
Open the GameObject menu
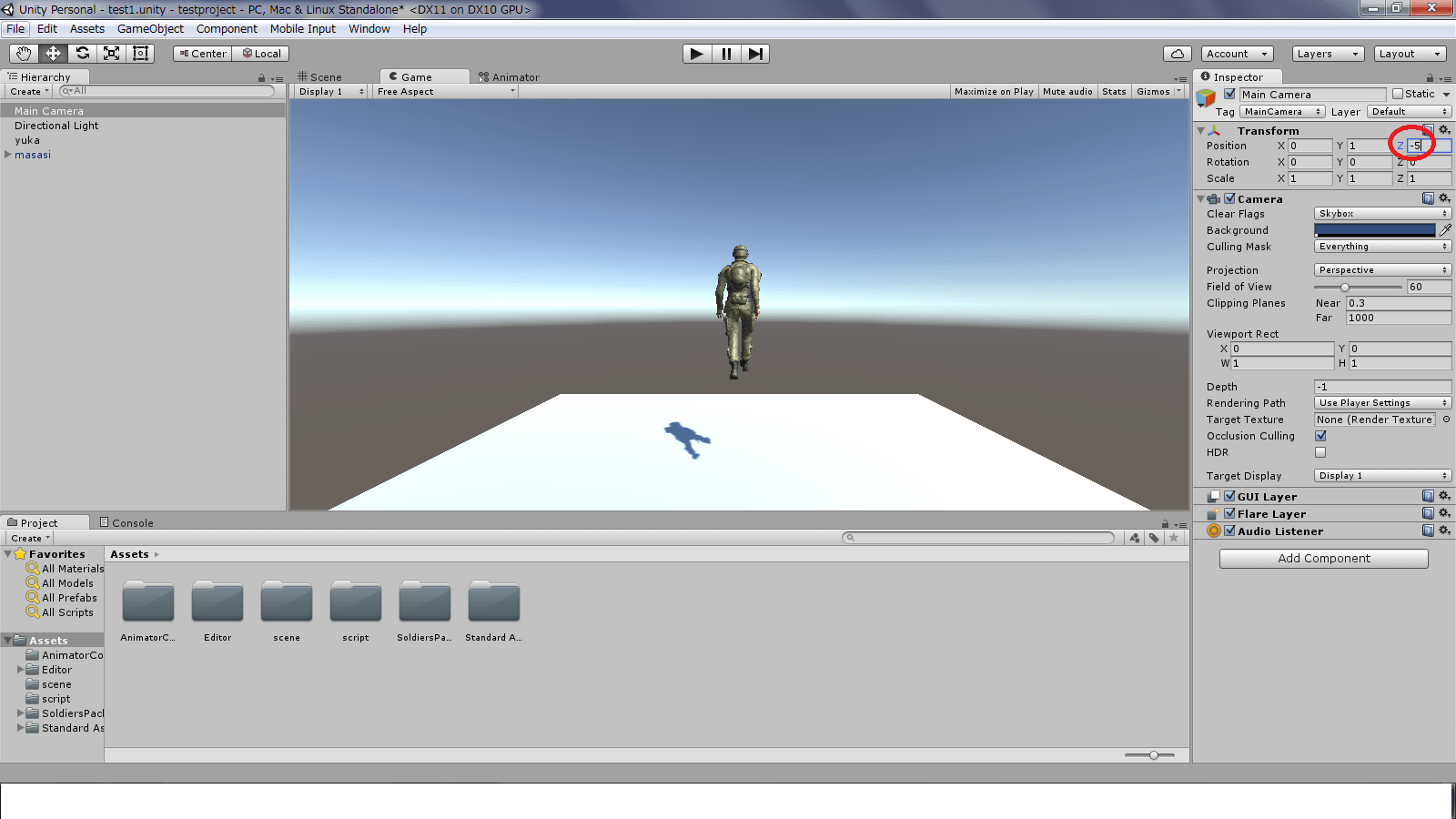coord(150,29)
